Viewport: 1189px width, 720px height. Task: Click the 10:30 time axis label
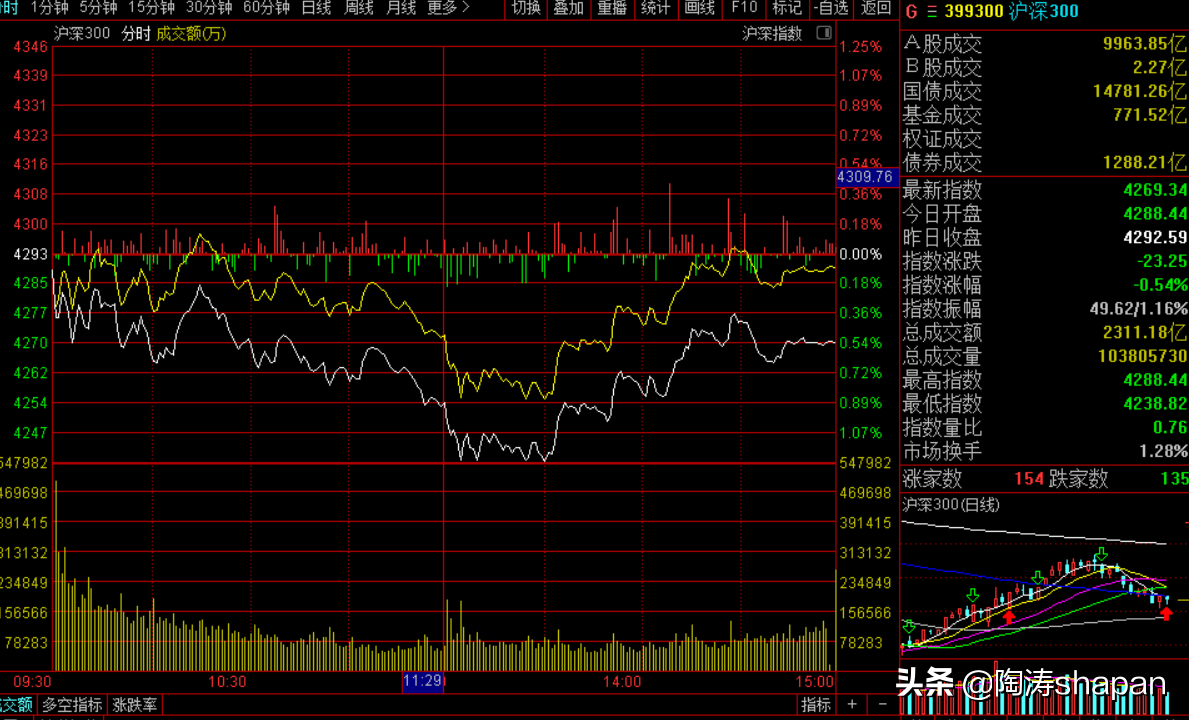tap(227, 682)
